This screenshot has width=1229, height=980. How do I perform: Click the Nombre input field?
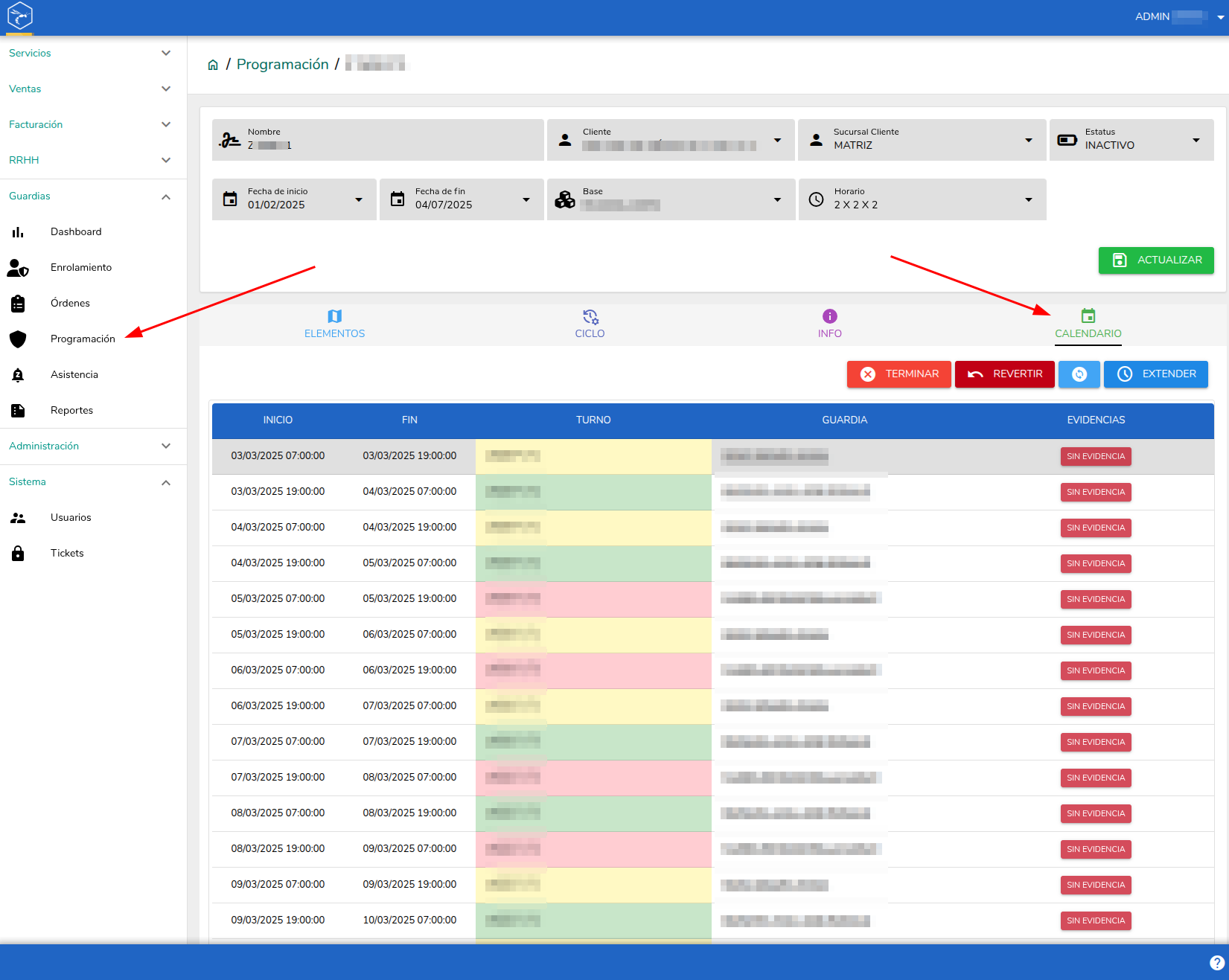pos(377,140)
